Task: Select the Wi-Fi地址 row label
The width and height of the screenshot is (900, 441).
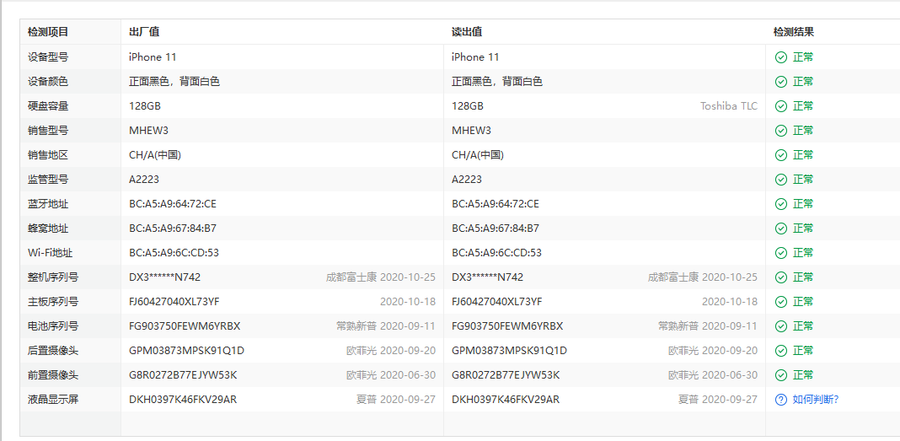Action: tap(50, 253)
